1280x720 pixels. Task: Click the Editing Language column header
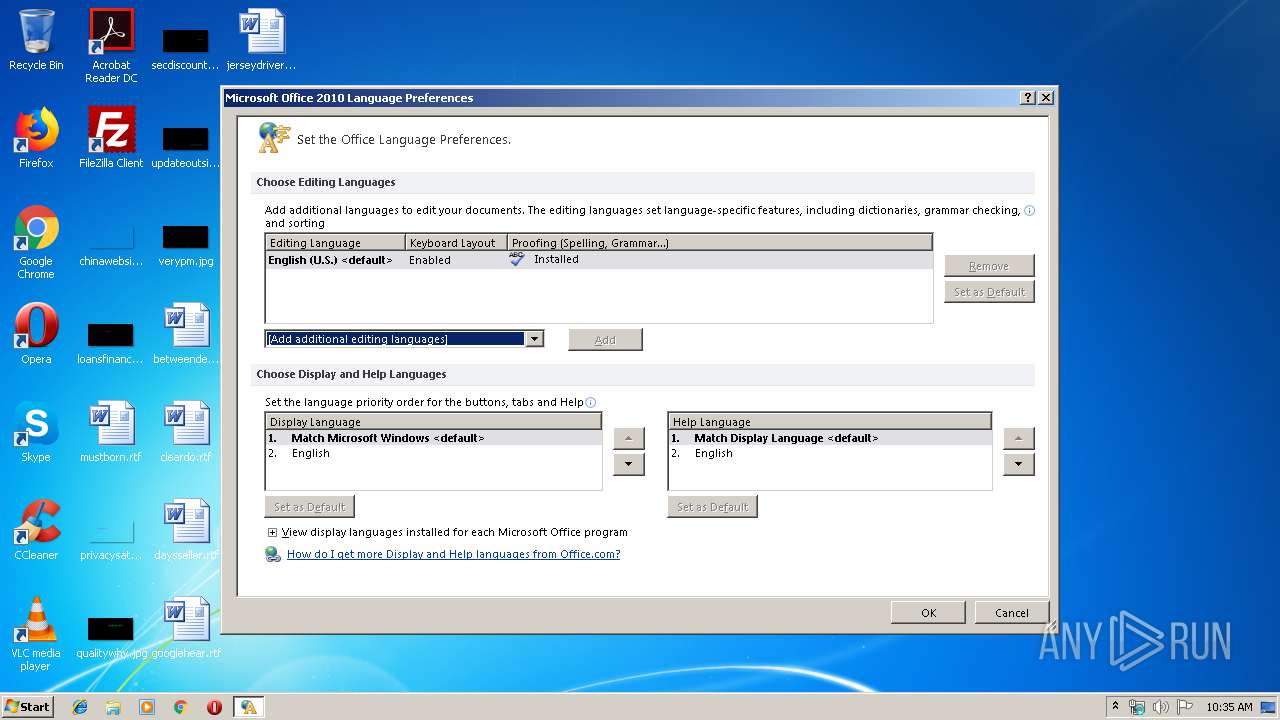pyautogui.click(x=335, y=243)
